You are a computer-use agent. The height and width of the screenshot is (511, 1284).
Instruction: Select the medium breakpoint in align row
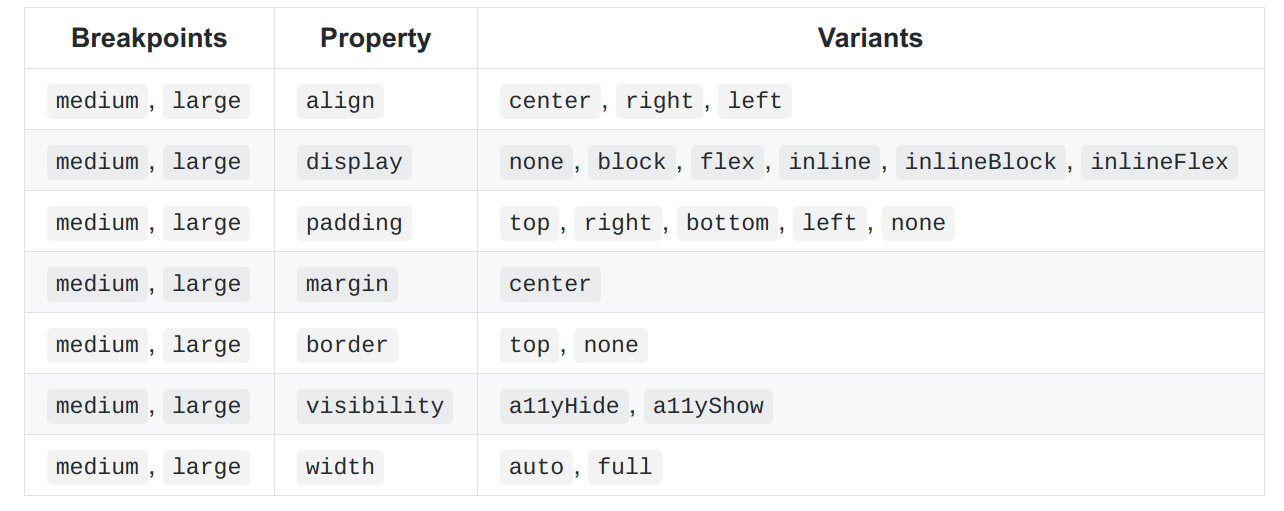tap(97, 101)
